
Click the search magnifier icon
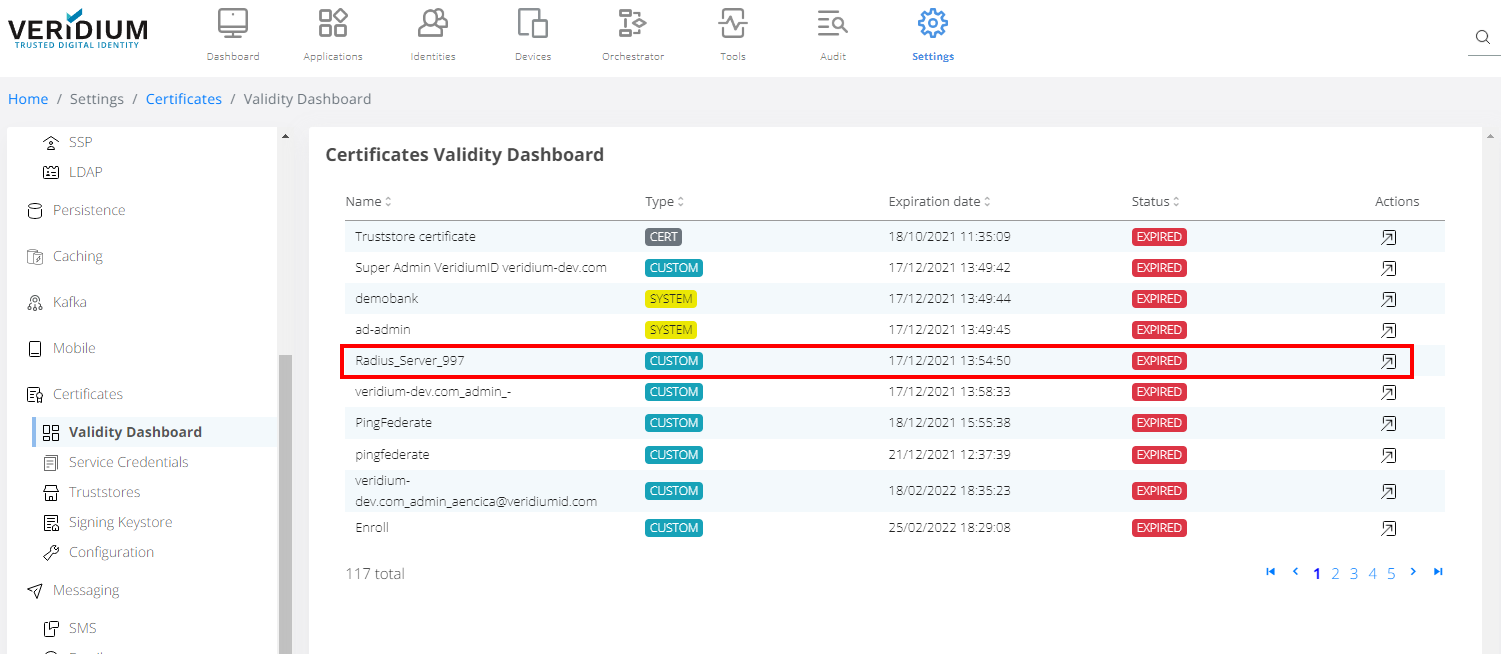1483,38
